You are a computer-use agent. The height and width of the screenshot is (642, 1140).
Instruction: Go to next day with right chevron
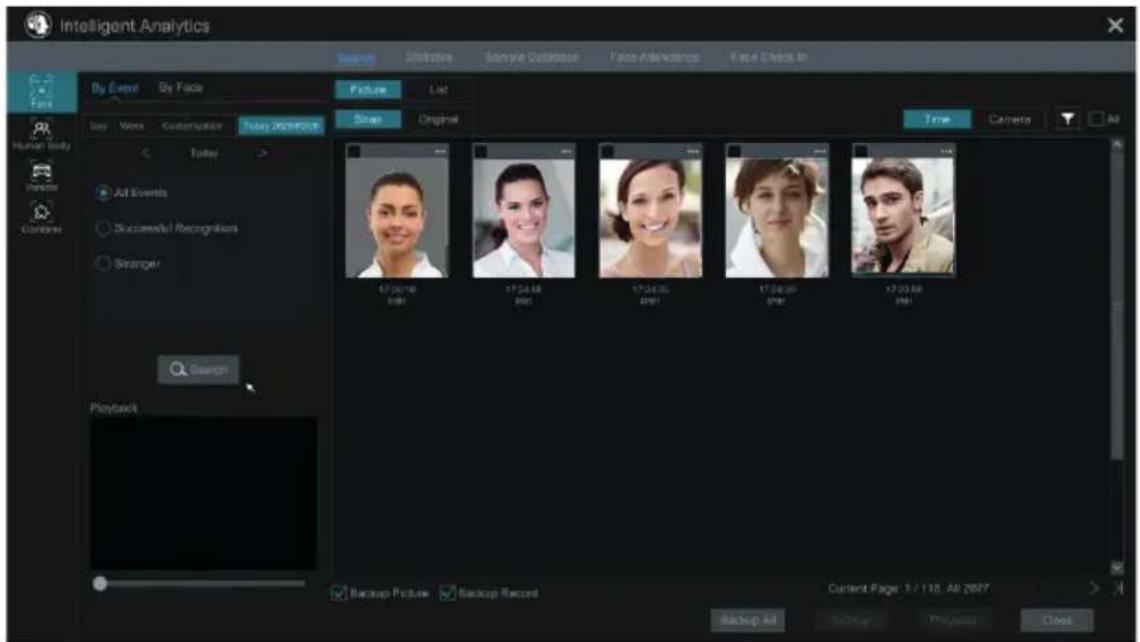click(262, 153)
